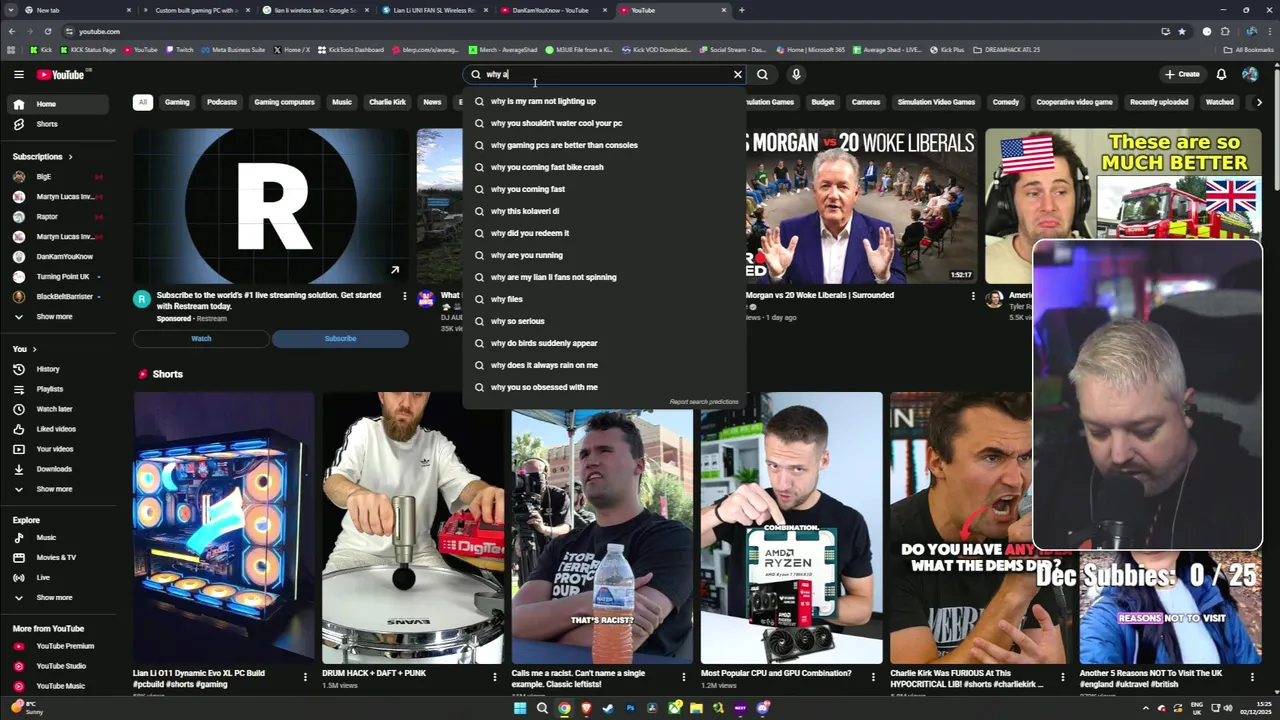Open the notifications bell
Image resolution: width=1280 pixels, height=720 pixels.
click(x=1221, y=74)
